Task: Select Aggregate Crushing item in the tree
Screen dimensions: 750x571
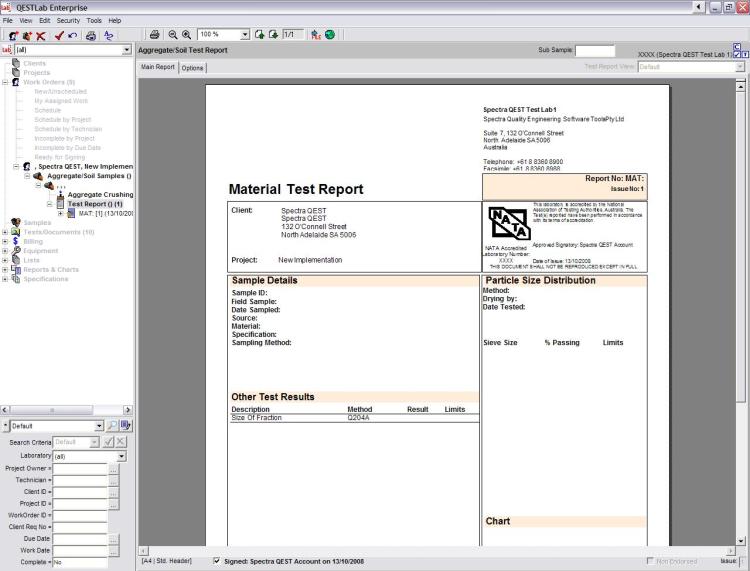Action: 100,194
